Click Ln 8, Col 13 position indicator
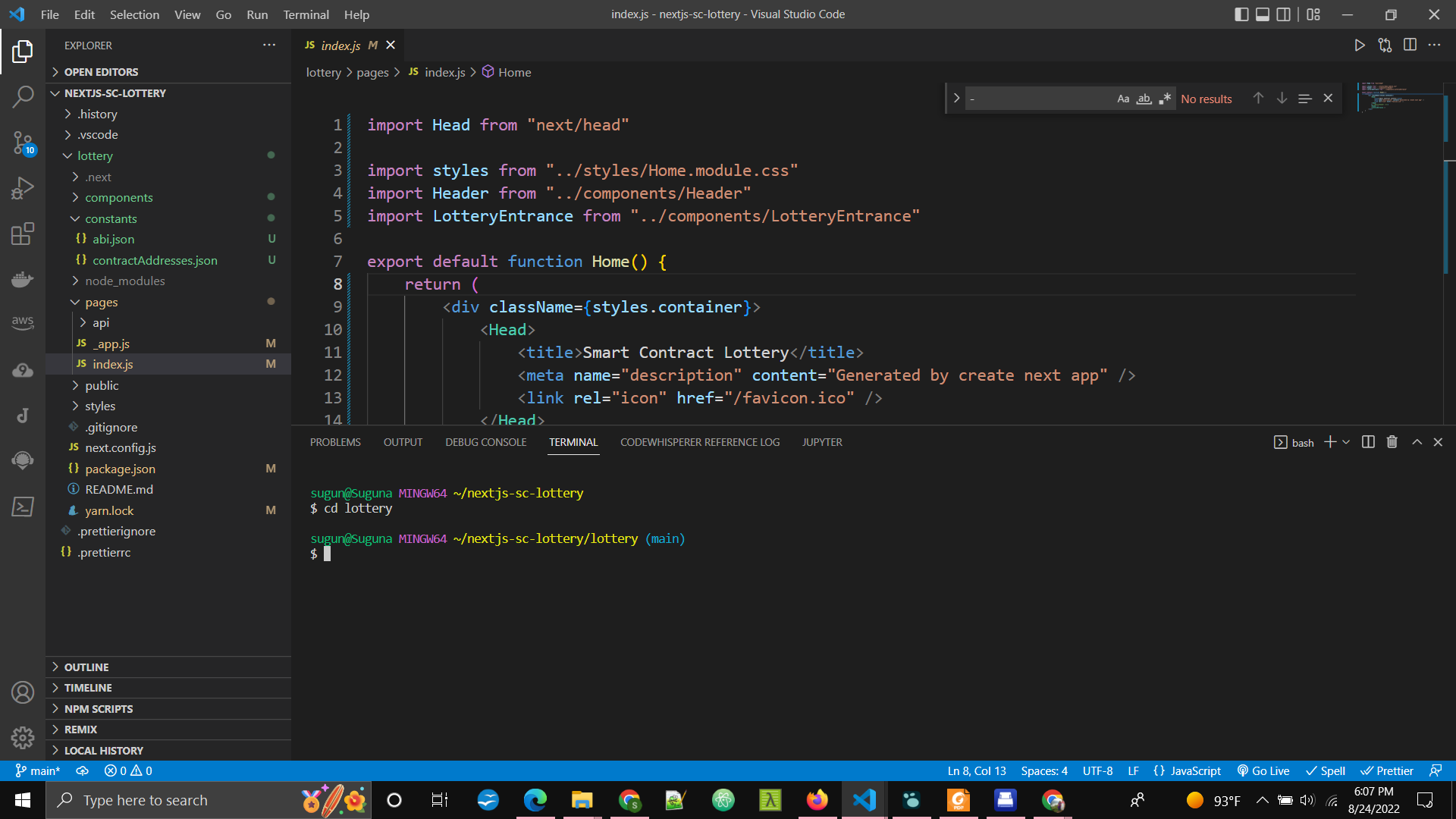 tap(977, 770)
